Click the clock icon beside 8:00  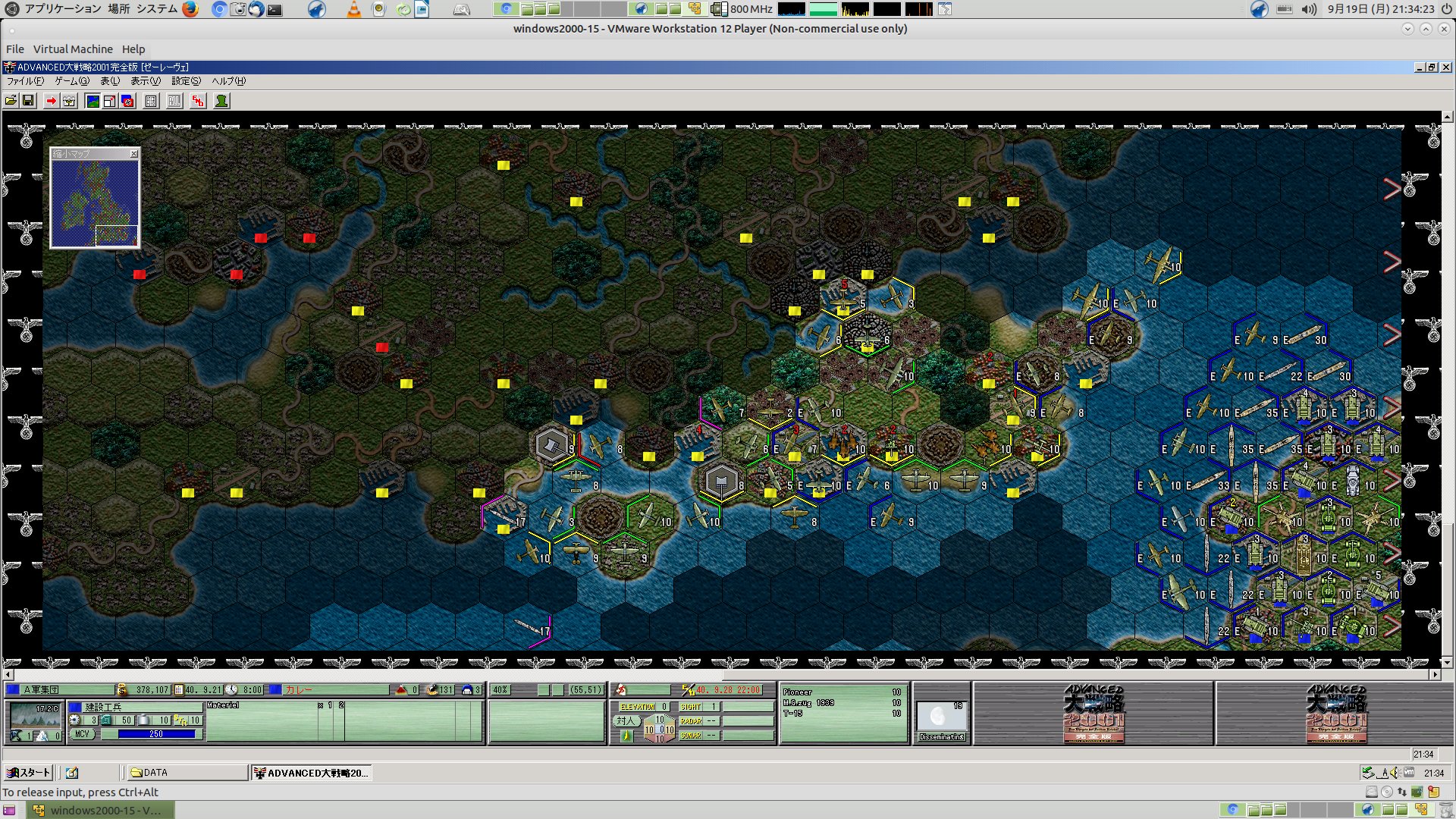[232, 690]
